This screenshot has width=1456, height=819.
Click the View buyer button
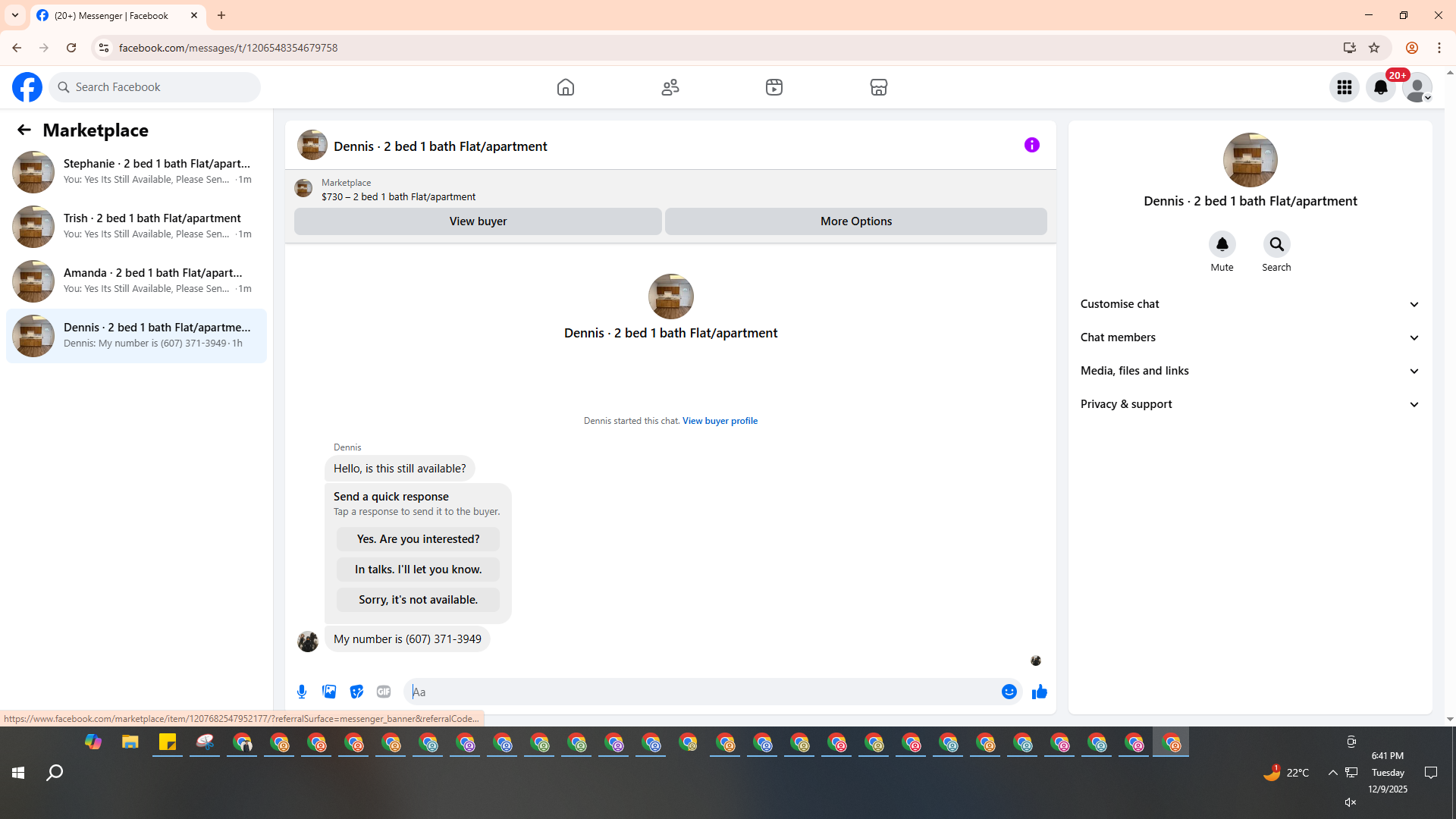point(478,221)
